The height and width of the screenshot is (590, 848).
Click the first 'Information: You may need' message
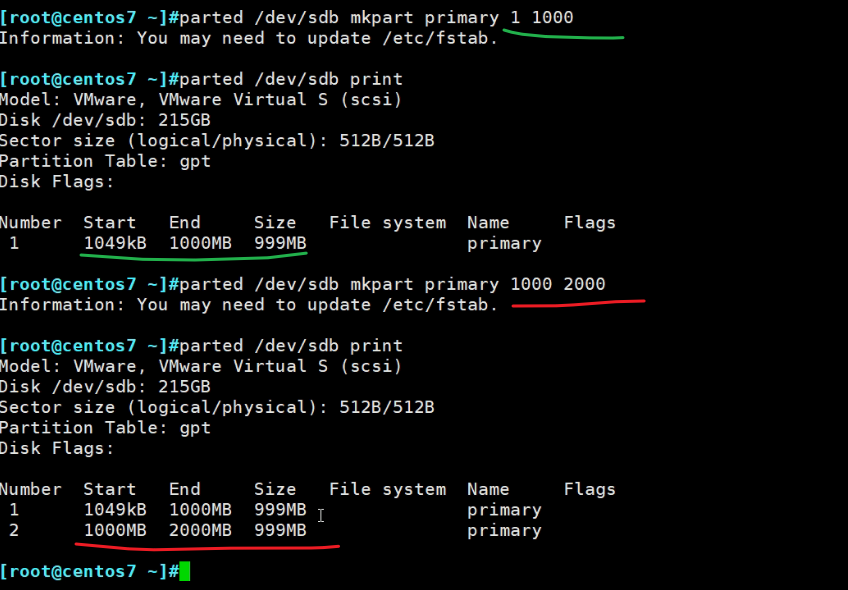tap(248, 38)
